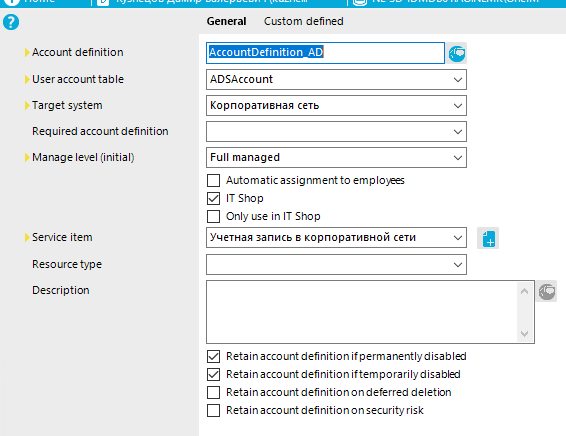Click the Required account definition label
The height and width of the screenshot is (436, 566).
point(100,131)
